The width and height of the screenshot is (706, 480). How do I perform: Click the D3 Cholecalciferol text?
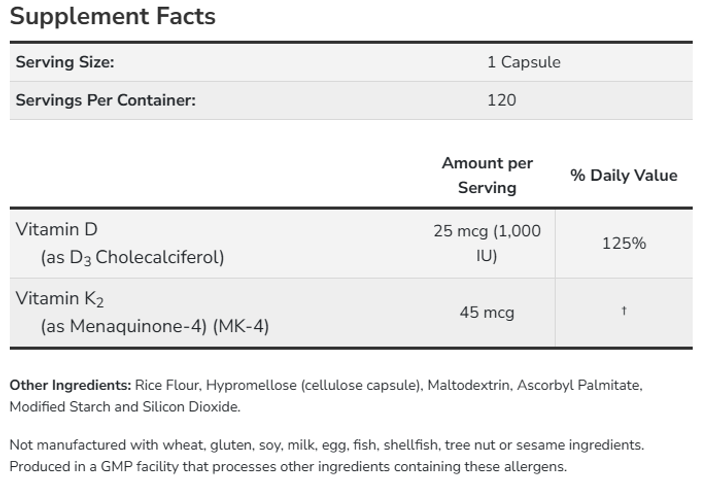(132, 258)
